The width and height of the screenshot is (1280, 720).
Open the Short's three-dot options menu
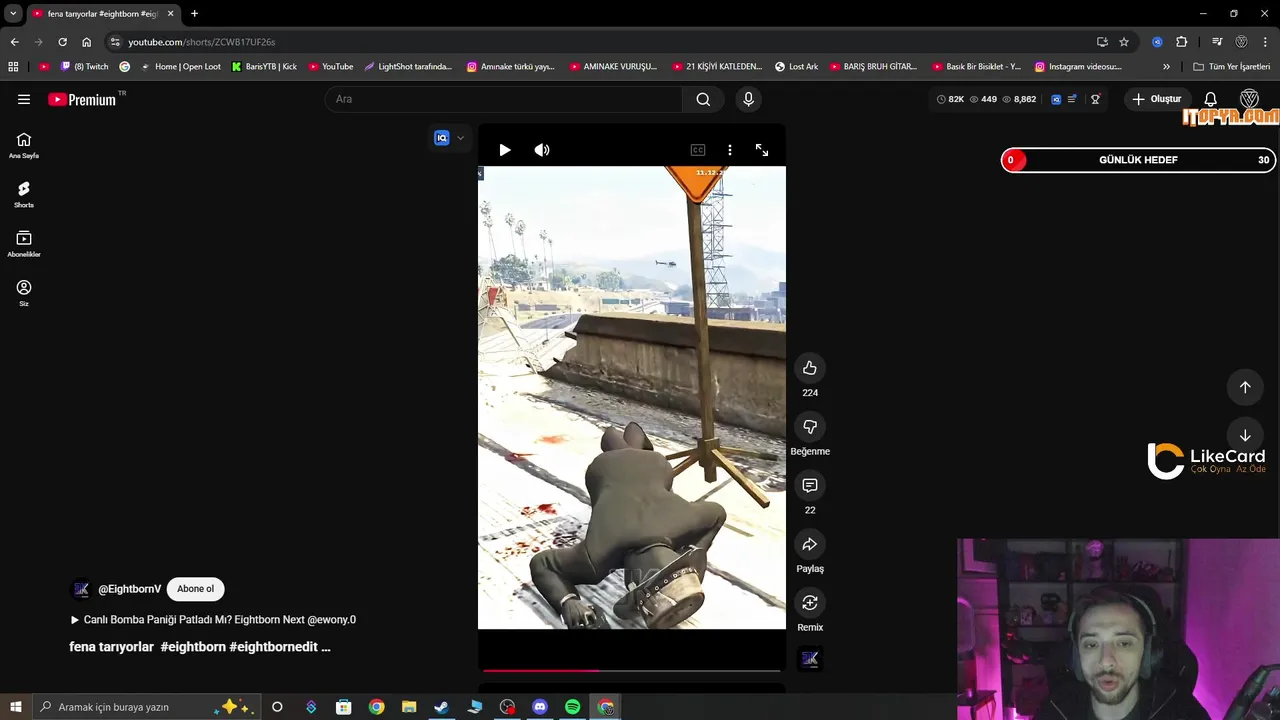(x=730, y=150)
